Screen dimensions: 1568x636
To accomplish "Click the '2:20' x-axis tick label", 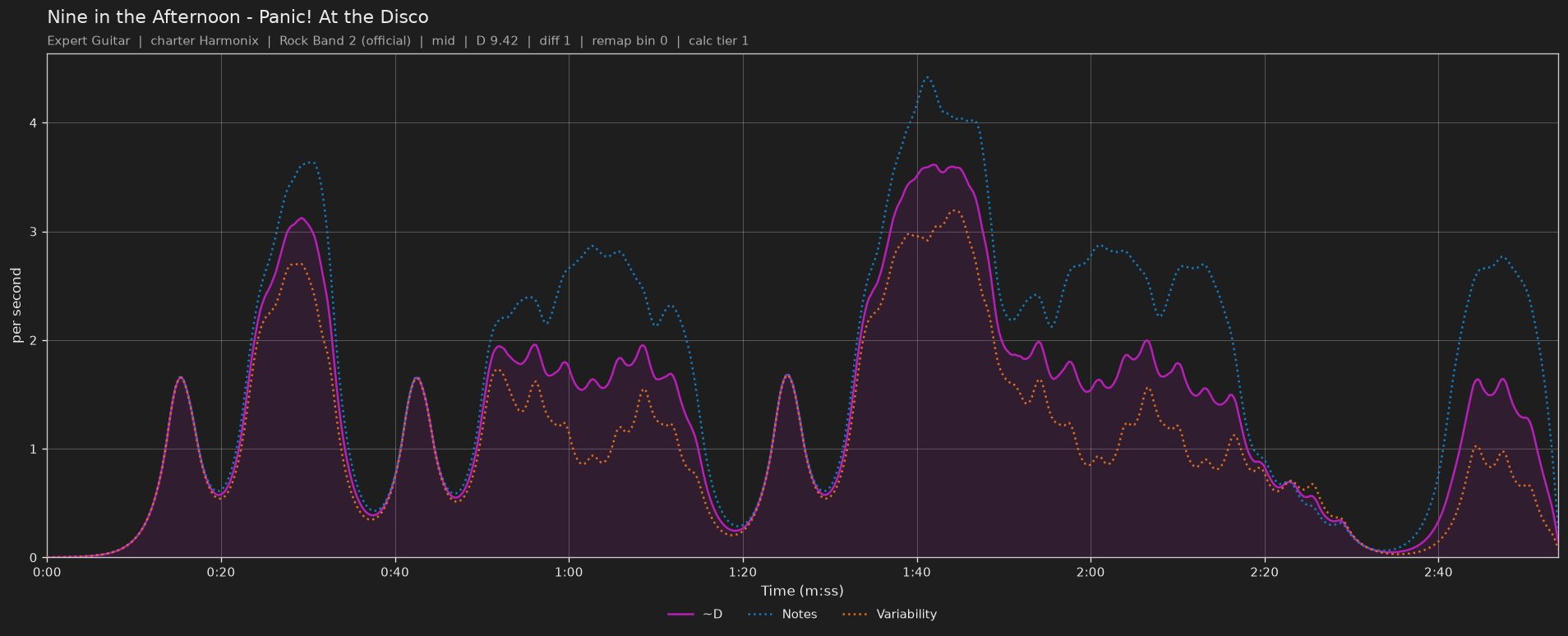I will point(1265,572).
